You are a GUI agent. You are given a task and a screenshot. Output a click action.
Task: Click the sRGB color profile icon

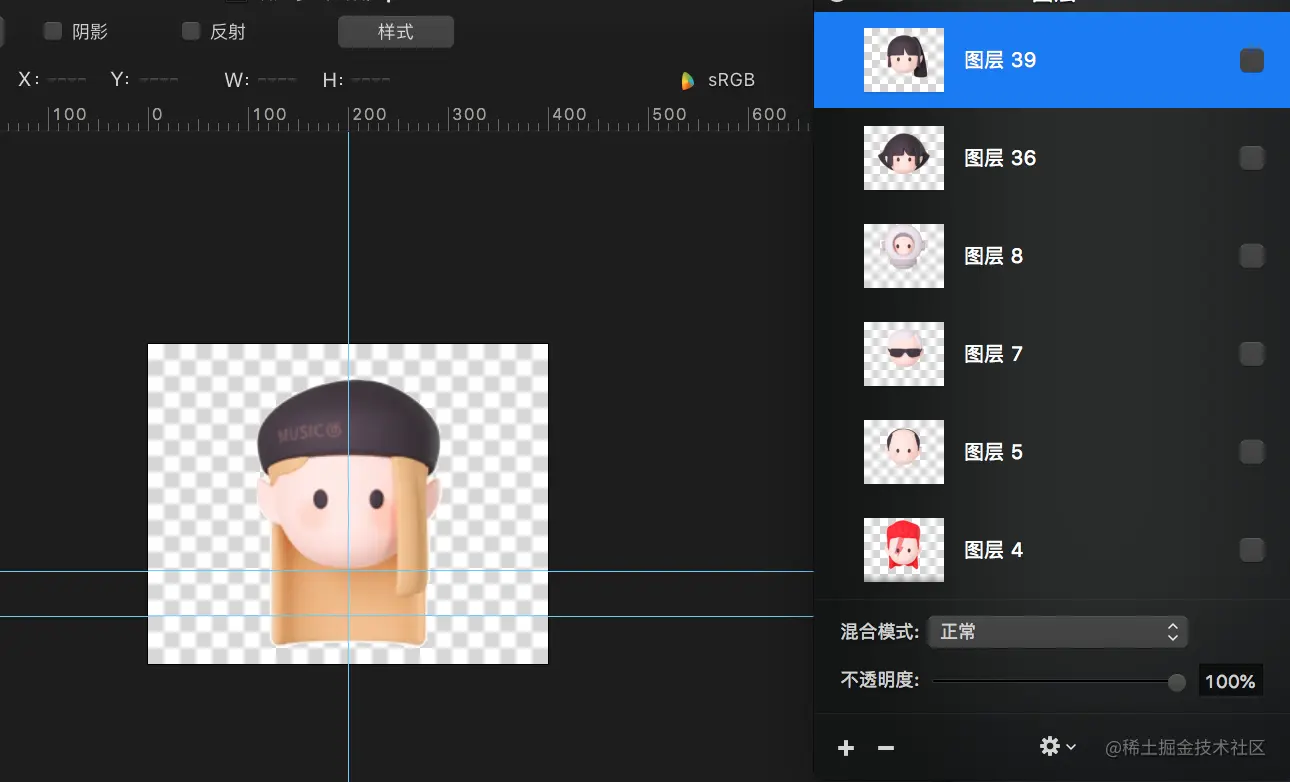click(x=688, y=80)
